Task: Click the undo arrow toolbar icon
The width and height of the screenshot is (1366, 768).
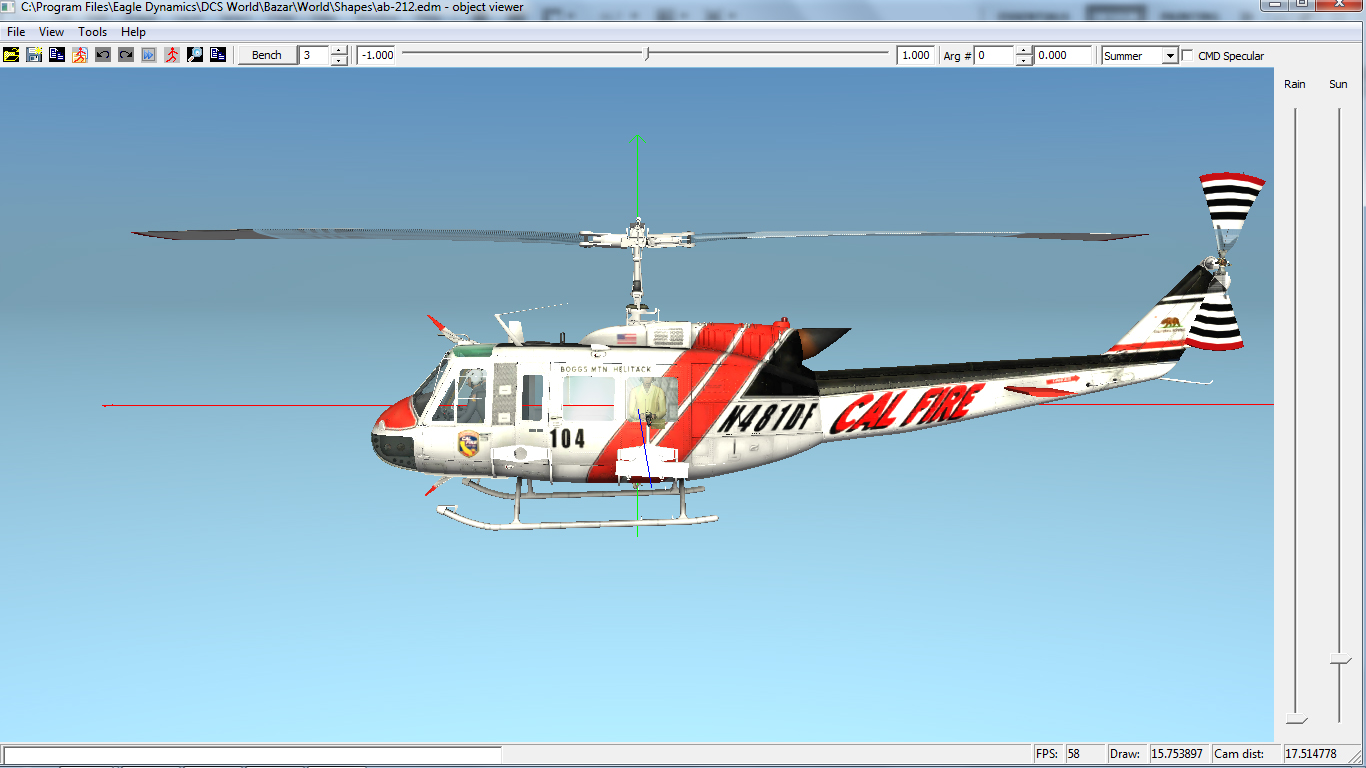Action: point(103,55)
